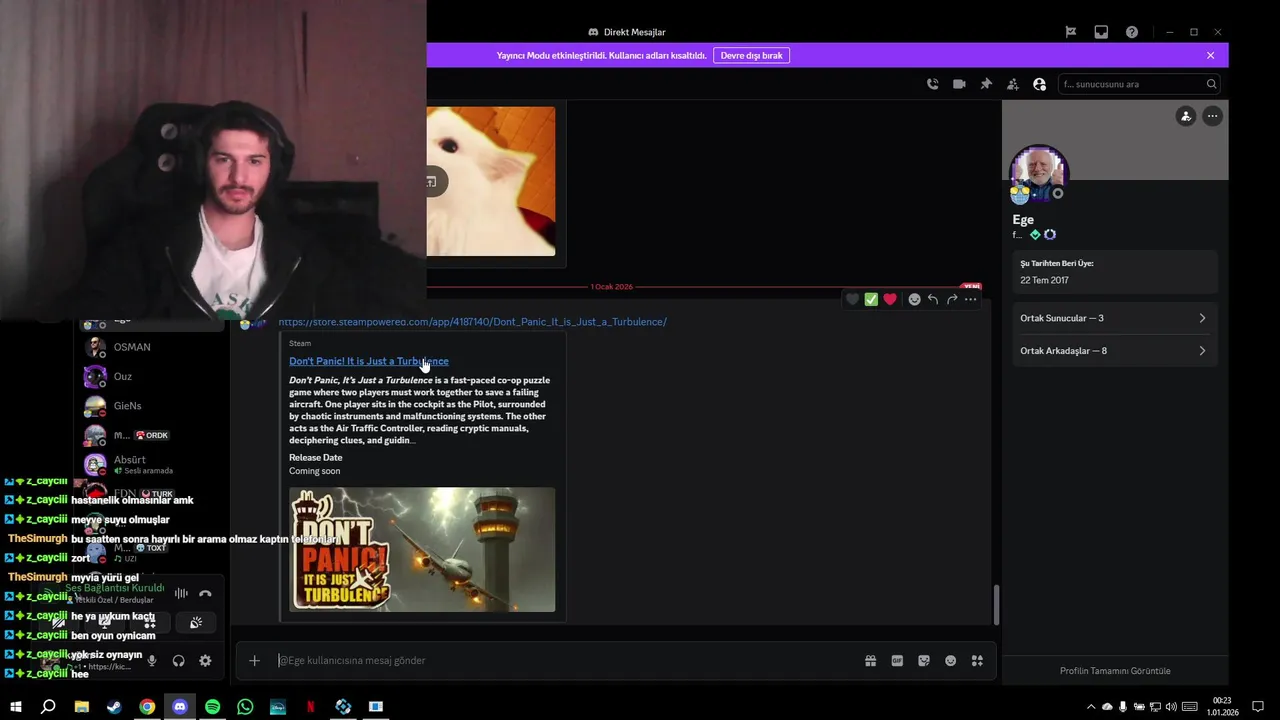Click Ege's profile avatar
Screen dimensions: 1280x720
tap(1039, 173)
